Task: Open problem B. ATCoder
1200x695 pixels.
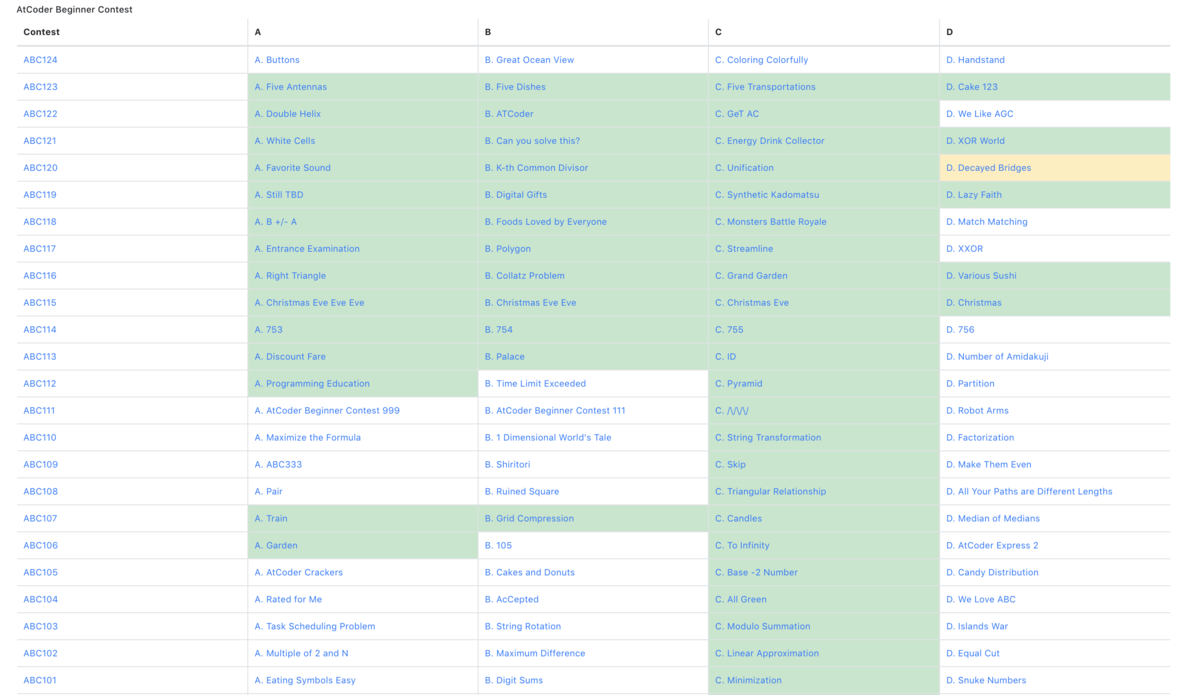Action: [509, 114]
